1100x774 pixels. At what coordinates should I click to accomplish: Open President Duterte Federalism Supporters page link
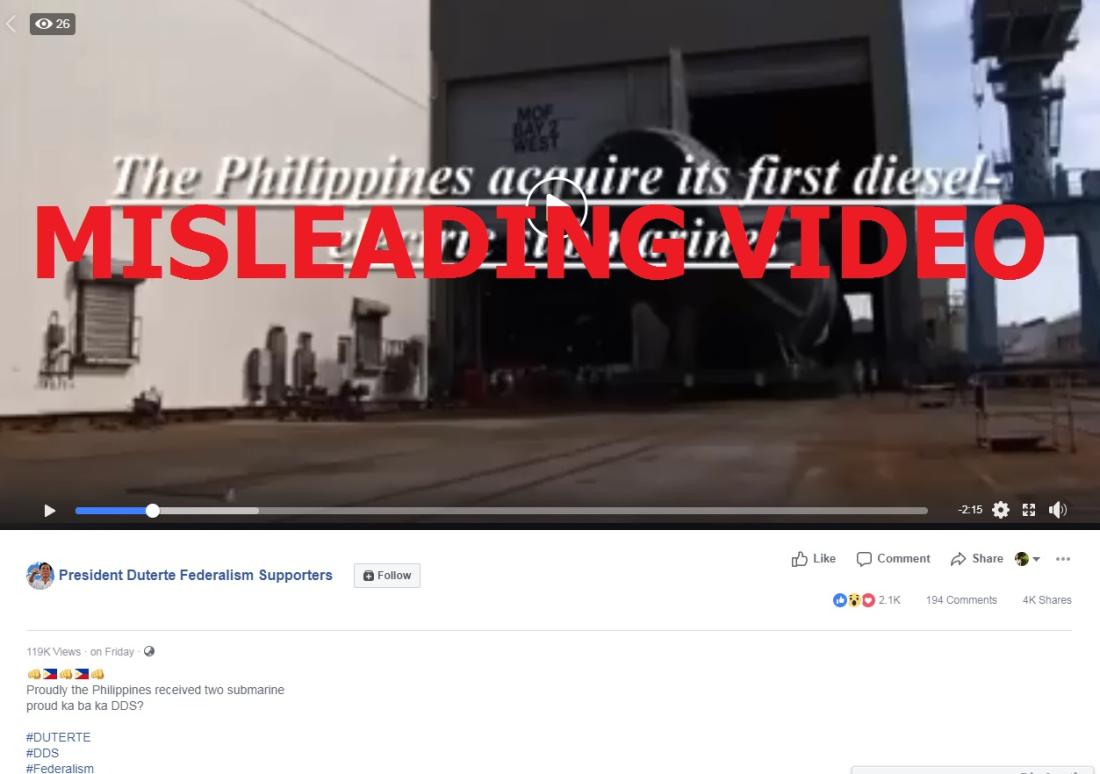pos(196,575)
